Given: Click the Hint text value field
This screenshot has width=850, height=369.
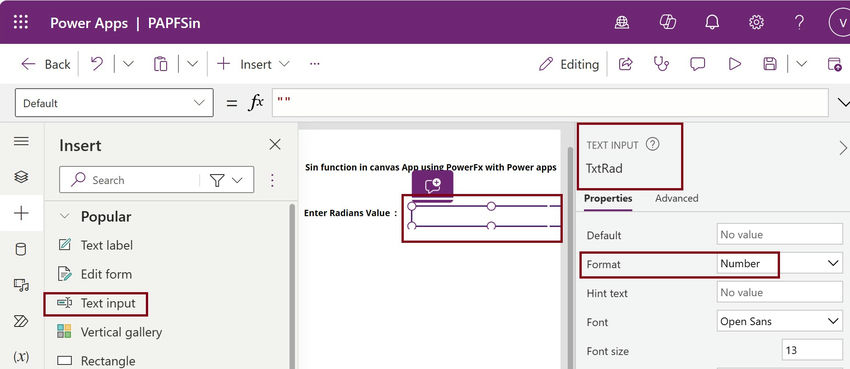Looking at the screenshot, I should coord(780,293).
